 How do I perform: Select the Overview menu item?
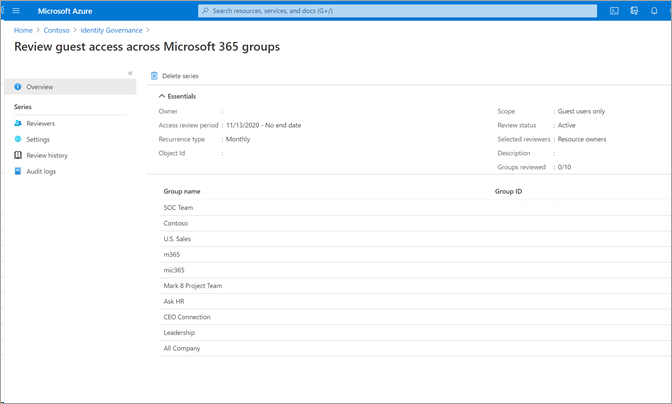tap(40, 87)
